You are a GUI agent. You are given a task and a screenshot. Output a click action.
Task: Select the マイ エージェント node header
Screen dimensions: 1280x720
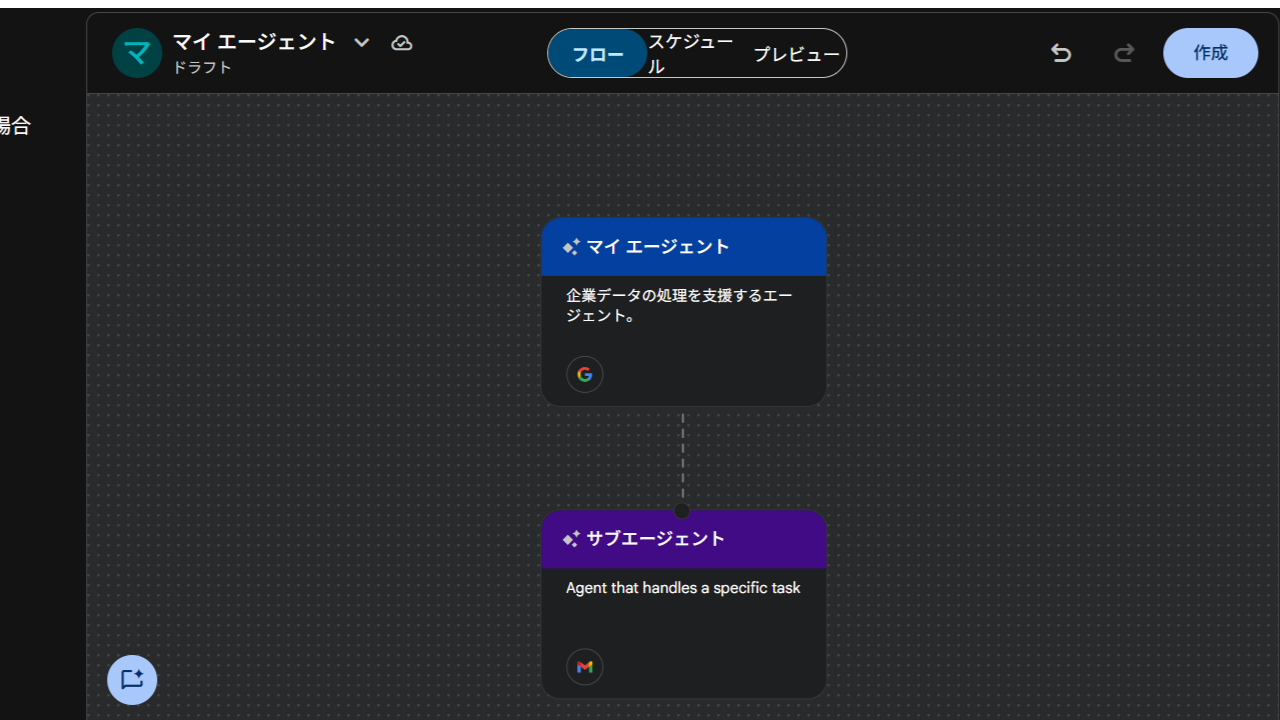[684, 247]
